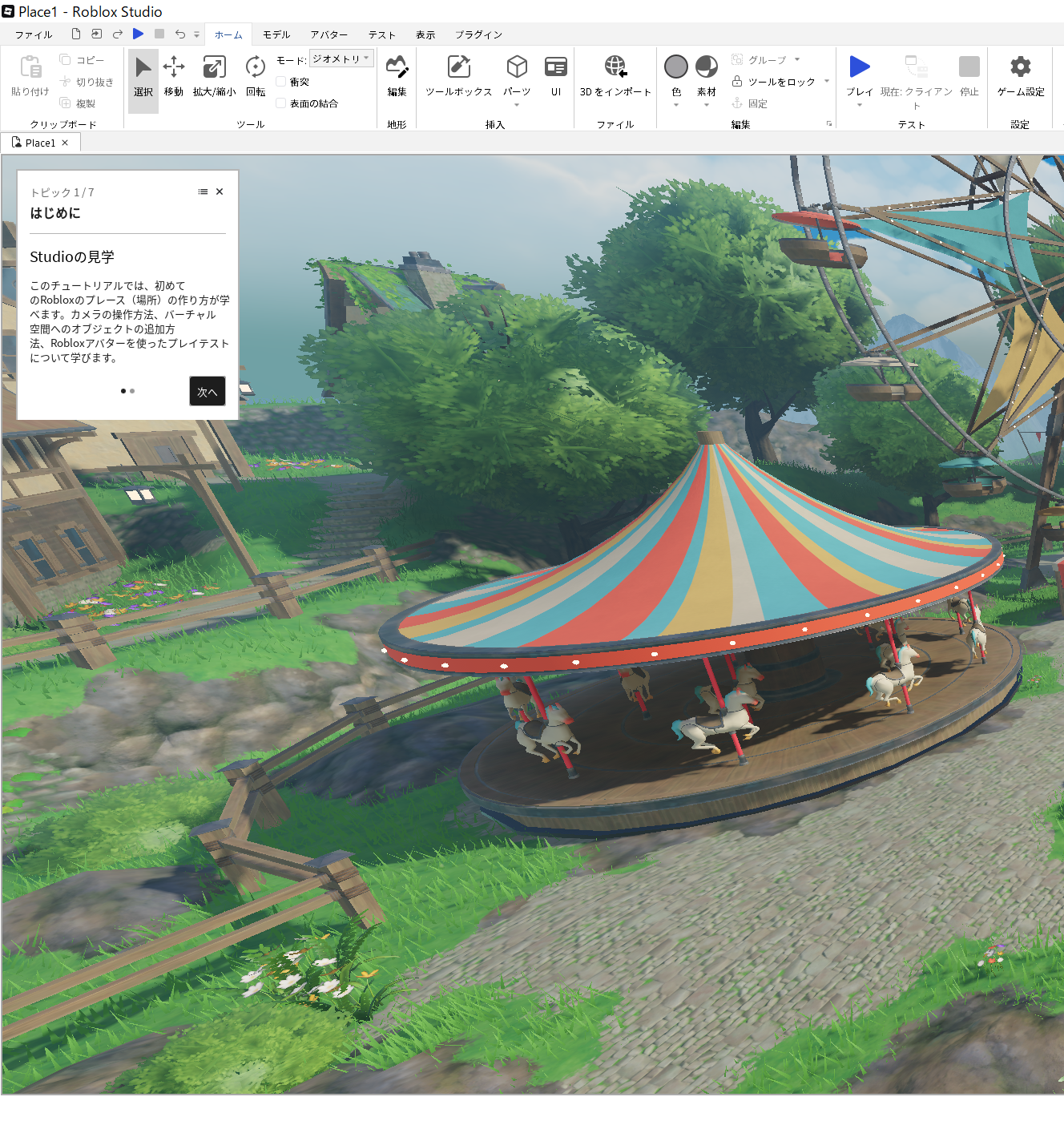Click the 複製 (Duplicate) icon

[x=66, y=103]
